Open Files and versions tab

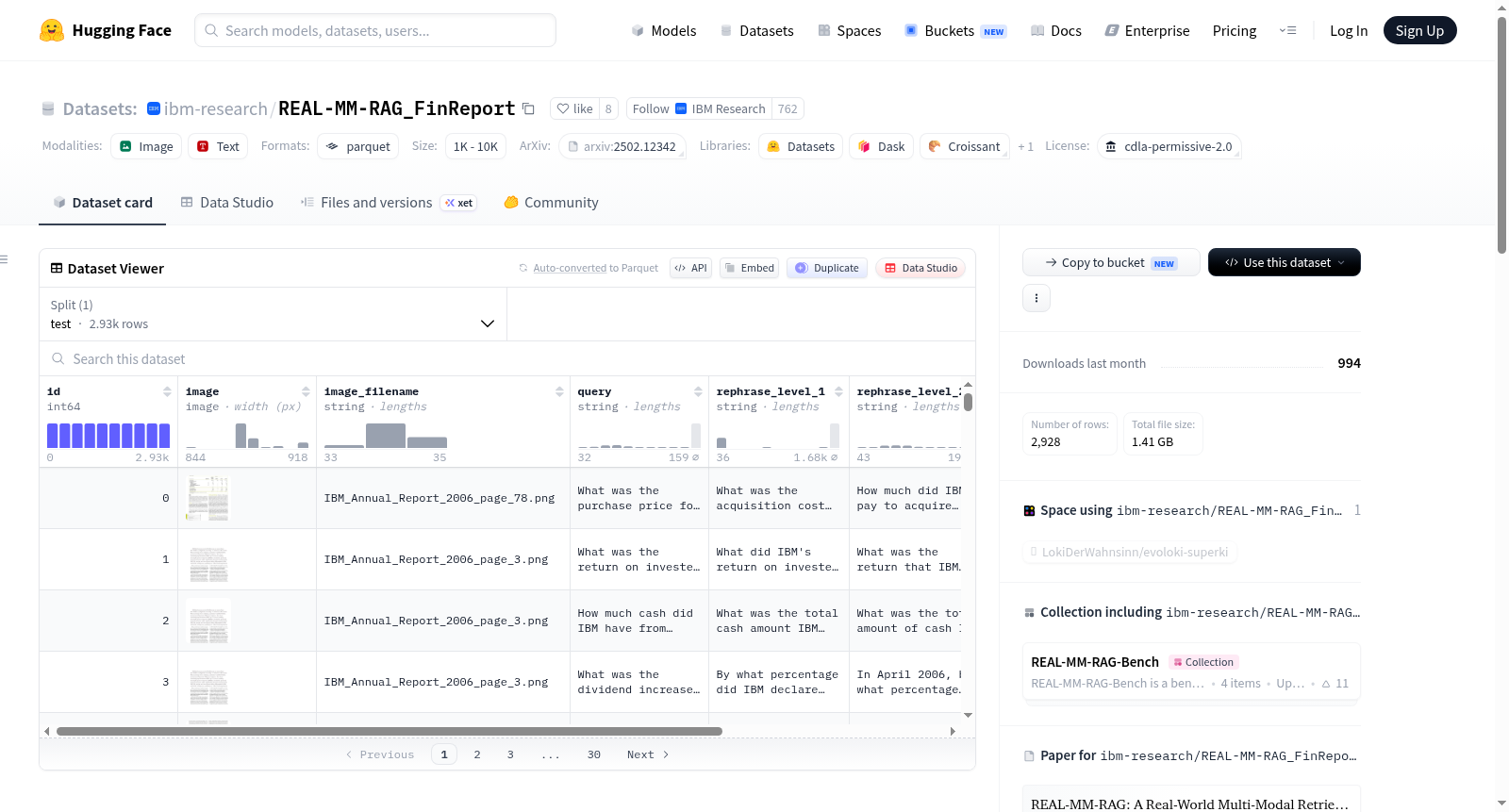point(388,202)
